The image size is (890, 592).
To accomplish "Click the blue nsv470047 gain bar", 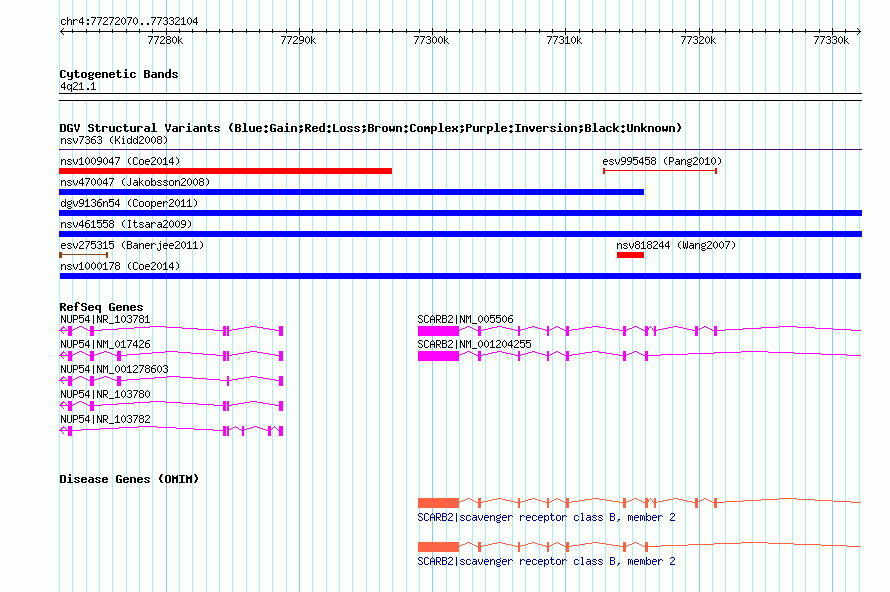I will (x=351, y=192).
